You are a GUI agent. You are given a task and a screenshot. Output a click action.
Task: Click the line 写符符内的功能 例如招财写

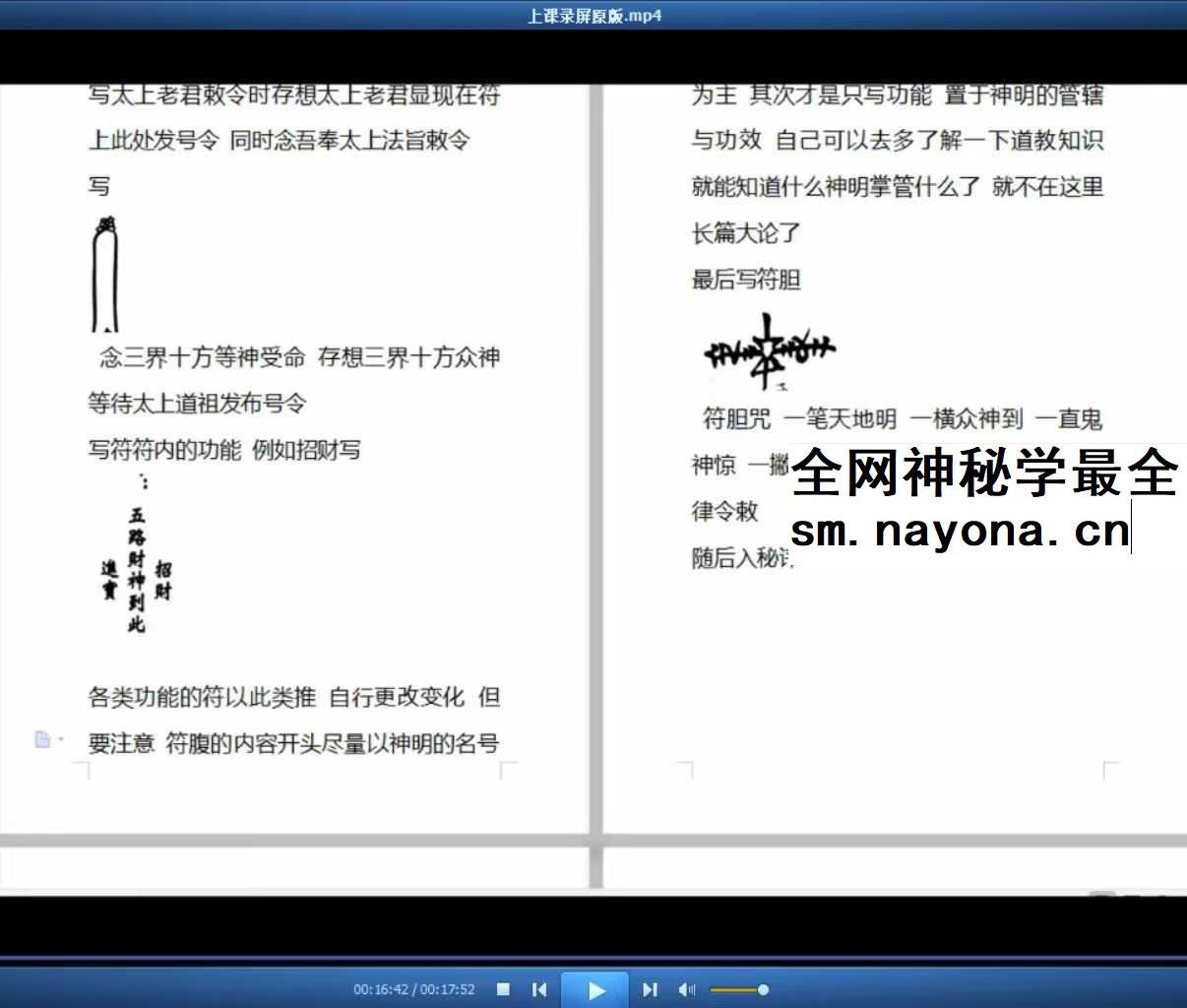(224, 450)
